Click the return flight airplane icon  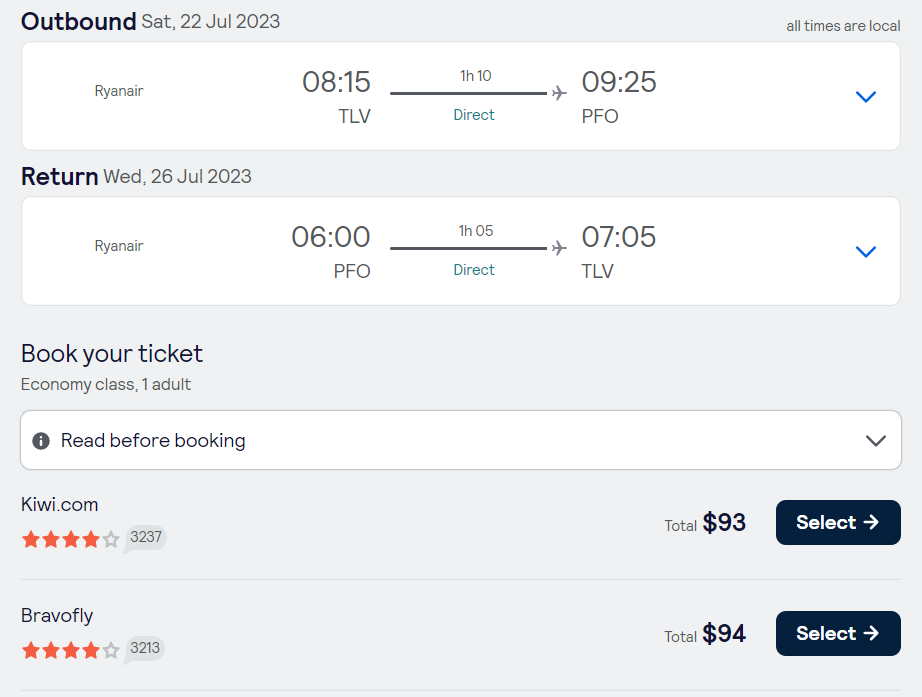point(559,248)
